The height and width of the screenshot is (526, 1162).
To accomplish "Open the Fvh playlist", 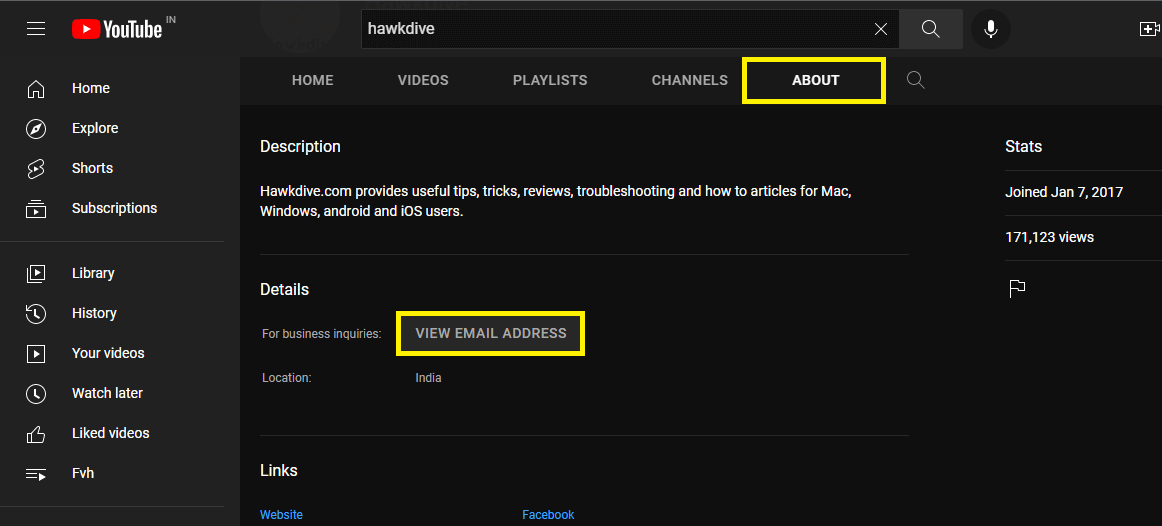I will click(x=83, y=473).
